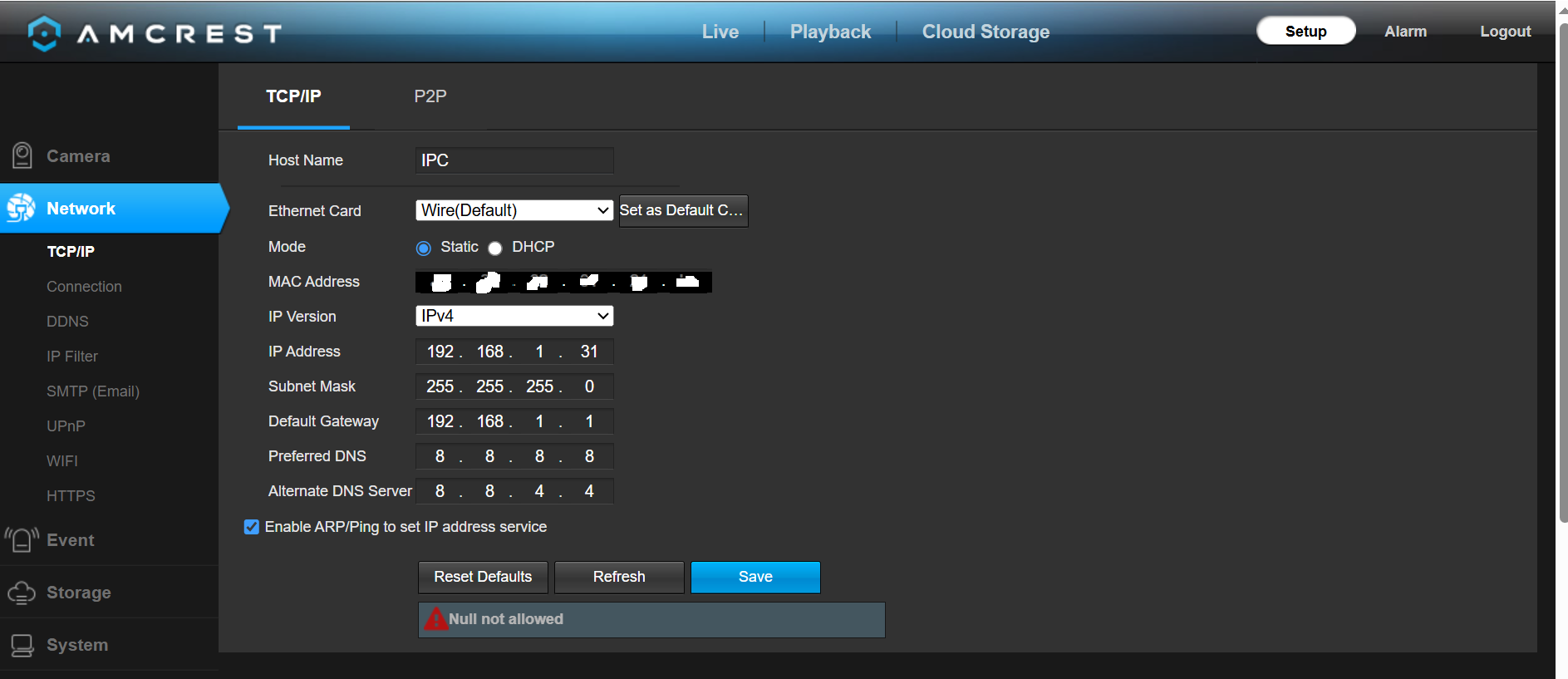Viewport: 1568px width, 679px height.
Task: Click first octet of Default Gateway
Action: point(440,421)
